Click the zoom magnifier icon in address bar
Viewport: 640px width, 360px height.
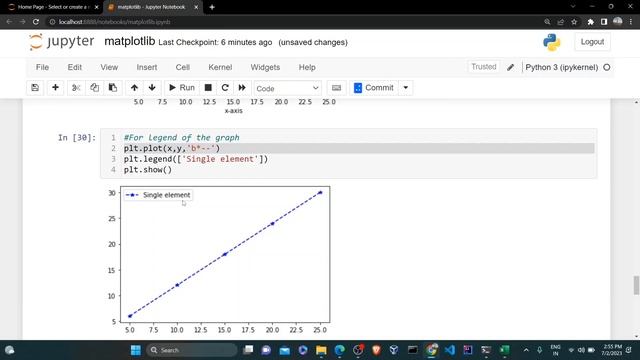point(547,22)
